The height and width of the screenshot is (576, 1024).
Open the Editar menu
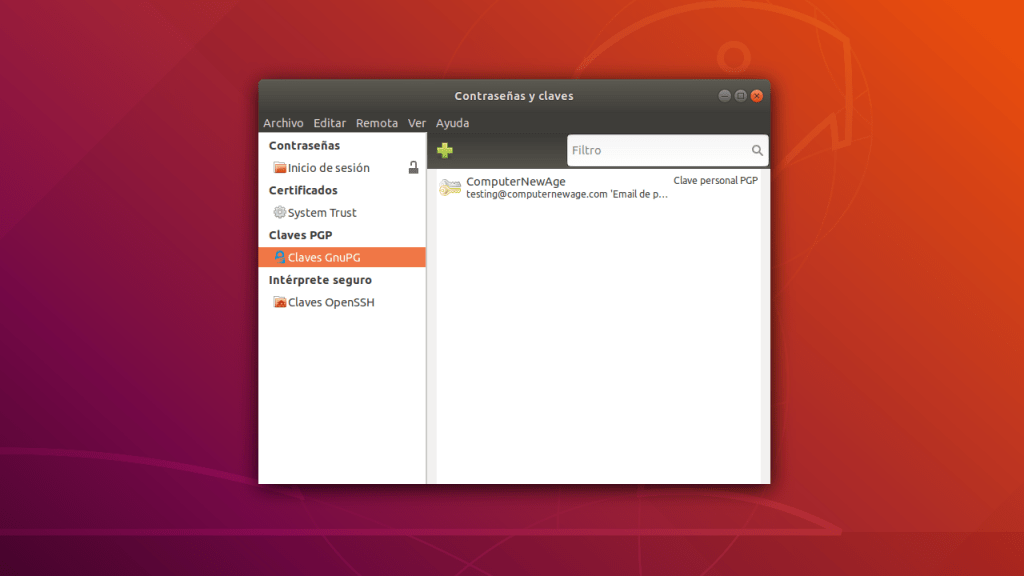point(329,122)
